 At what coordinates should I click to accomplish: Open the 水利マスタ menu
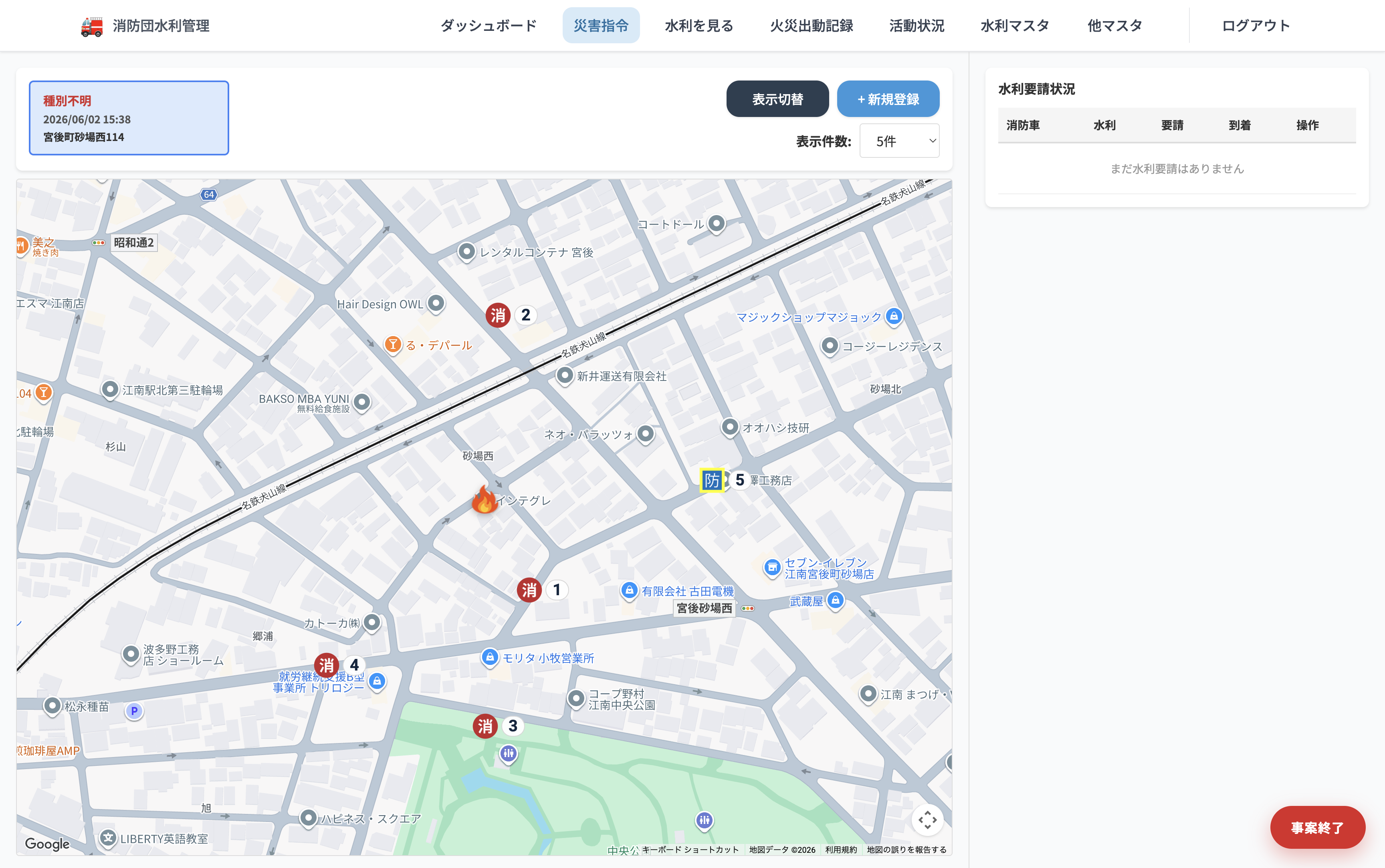click(x=1015, y=26)
